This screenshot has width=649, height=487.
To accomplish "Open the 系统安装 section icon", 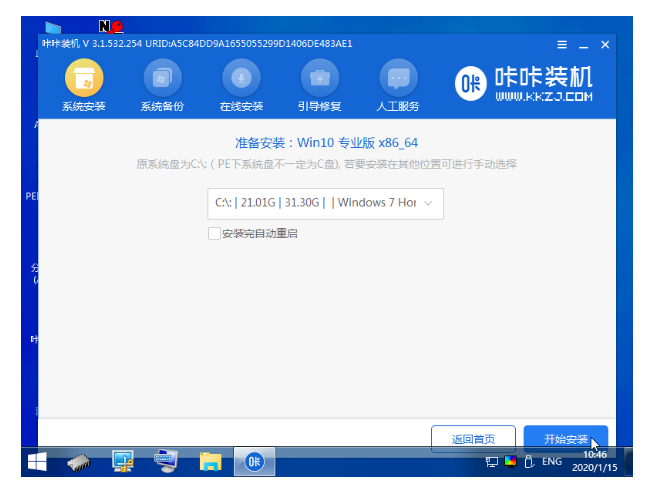I will pos(84,78).
